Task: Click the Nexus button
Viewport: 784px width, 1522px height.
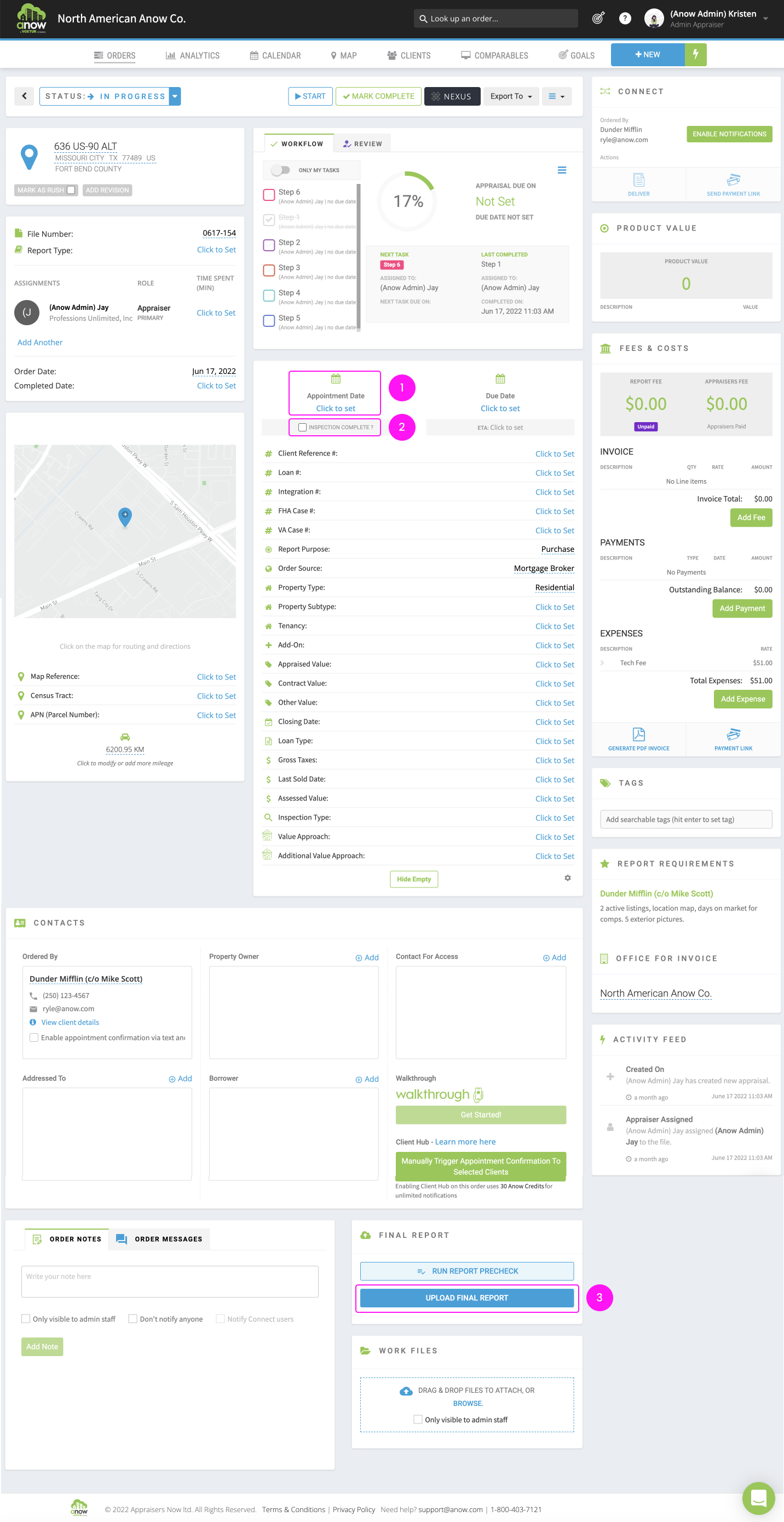Action: click(x=452, y=96)
